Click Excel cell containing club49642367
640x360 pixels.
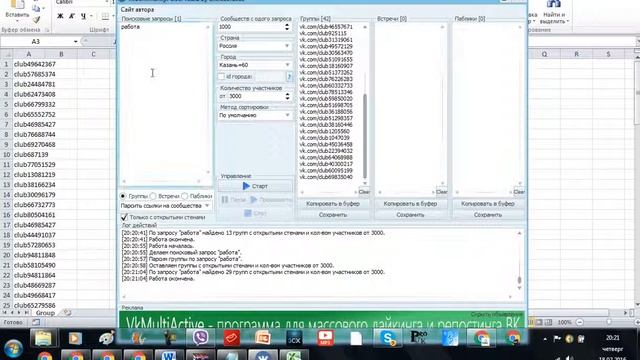34,64
